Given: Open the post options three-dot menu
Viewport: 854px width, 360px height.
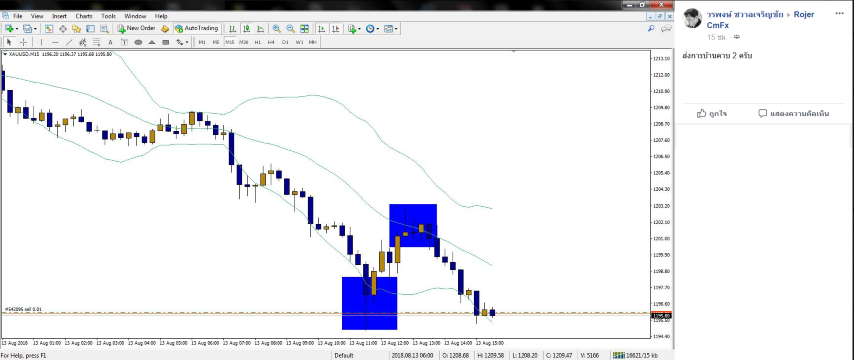Looking at the screenshot, I should [x=839, y=14].
